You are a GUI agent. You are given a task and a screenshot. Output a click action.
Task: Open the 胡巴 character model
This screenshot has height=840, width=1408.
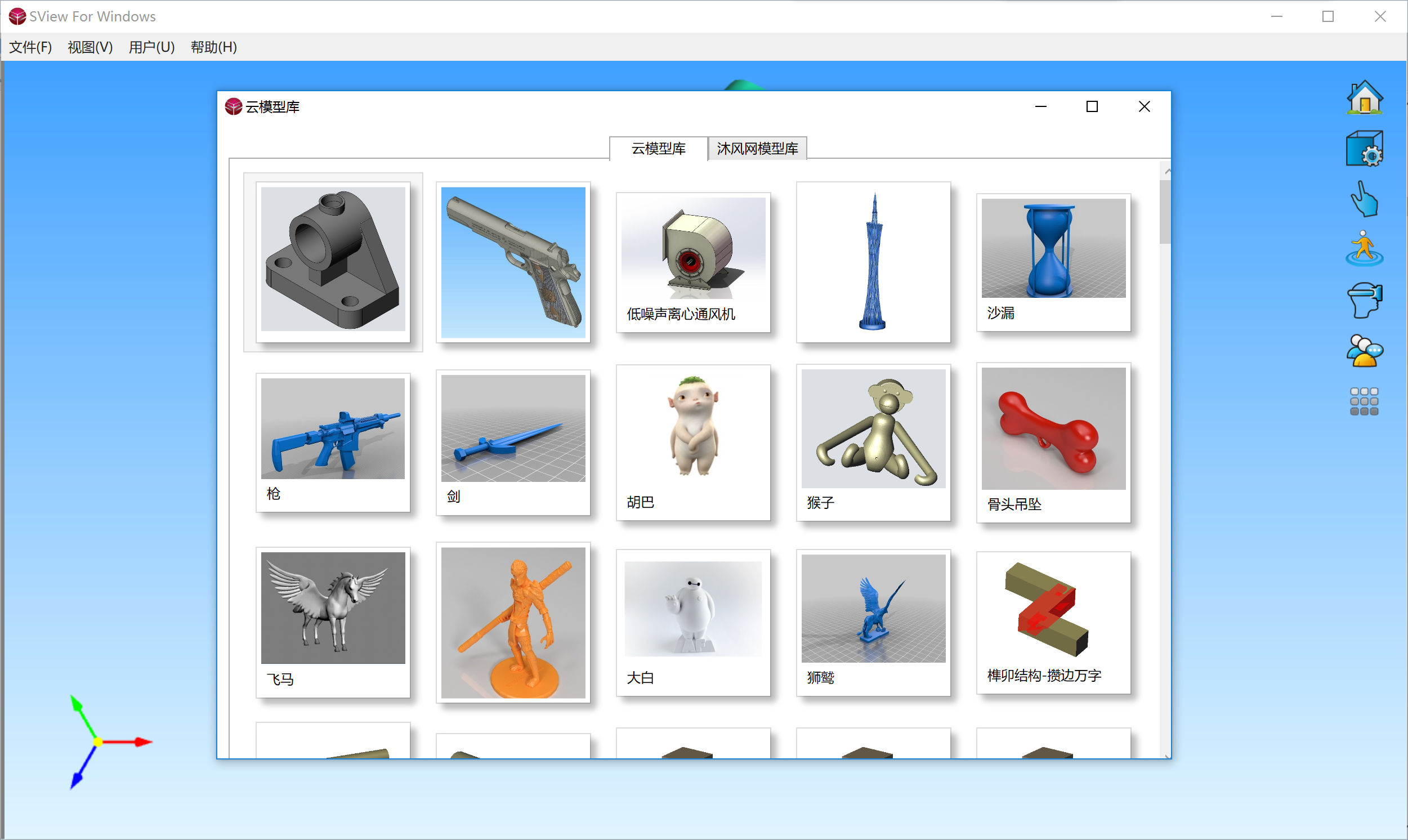[693, 442]
